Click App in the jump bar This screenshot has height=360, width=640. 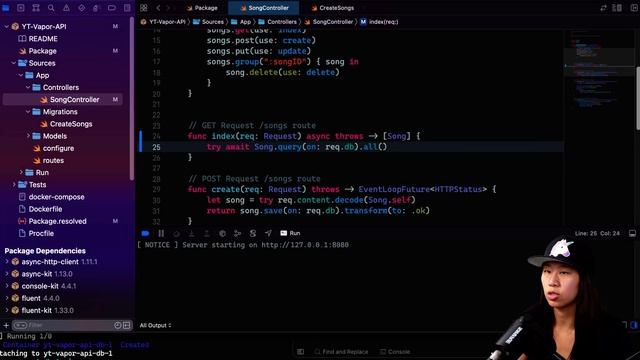pos(241,22)
